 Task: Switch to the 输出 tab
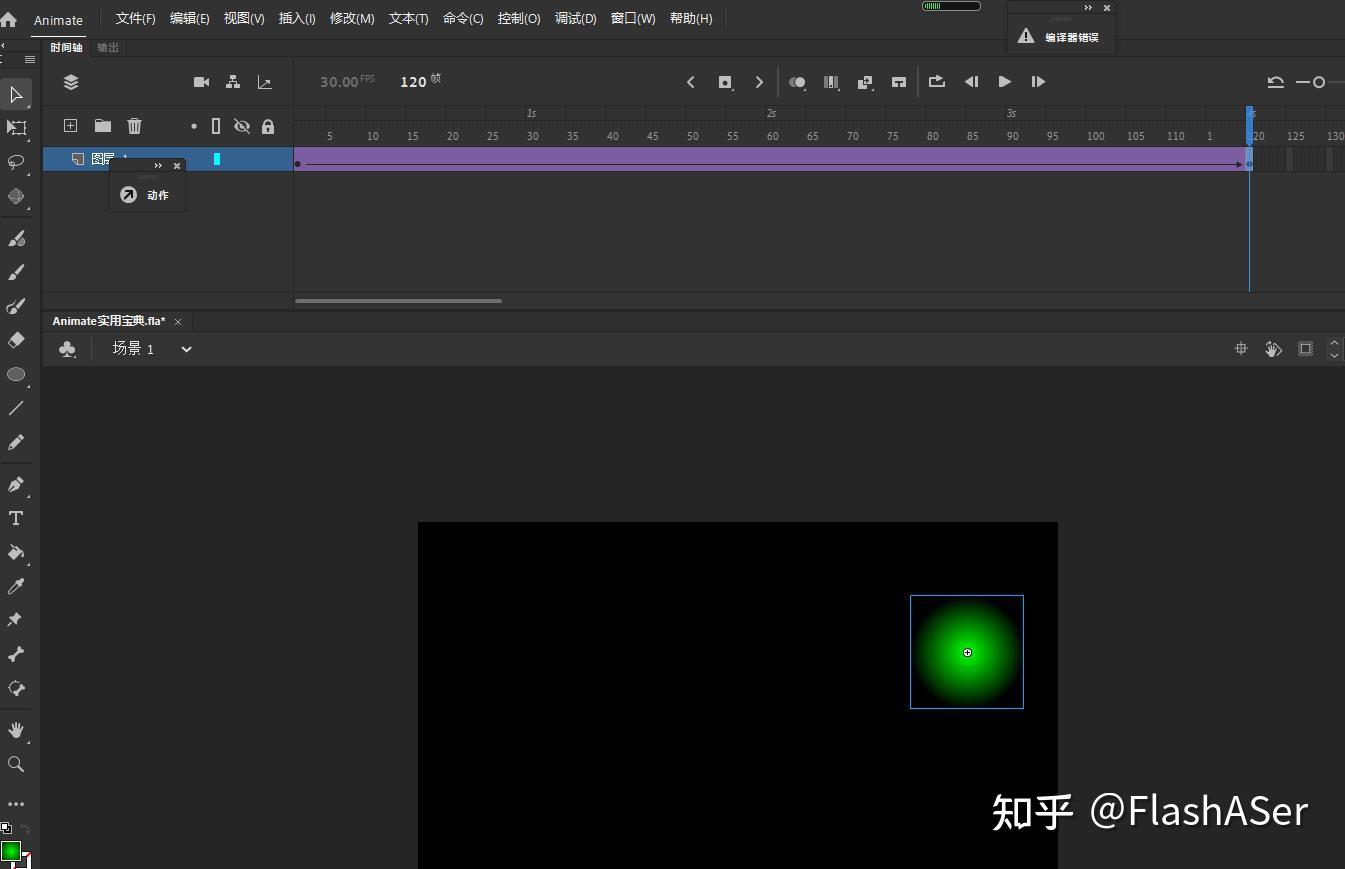pyautogui.click(x=107, y=47)
